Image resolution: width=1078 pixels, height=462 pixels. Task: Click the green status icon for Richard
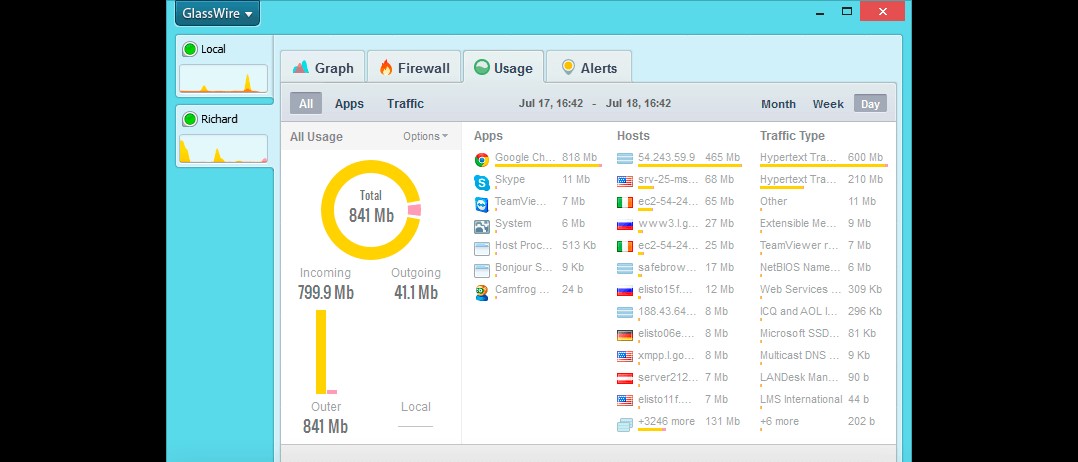point(190,120)
